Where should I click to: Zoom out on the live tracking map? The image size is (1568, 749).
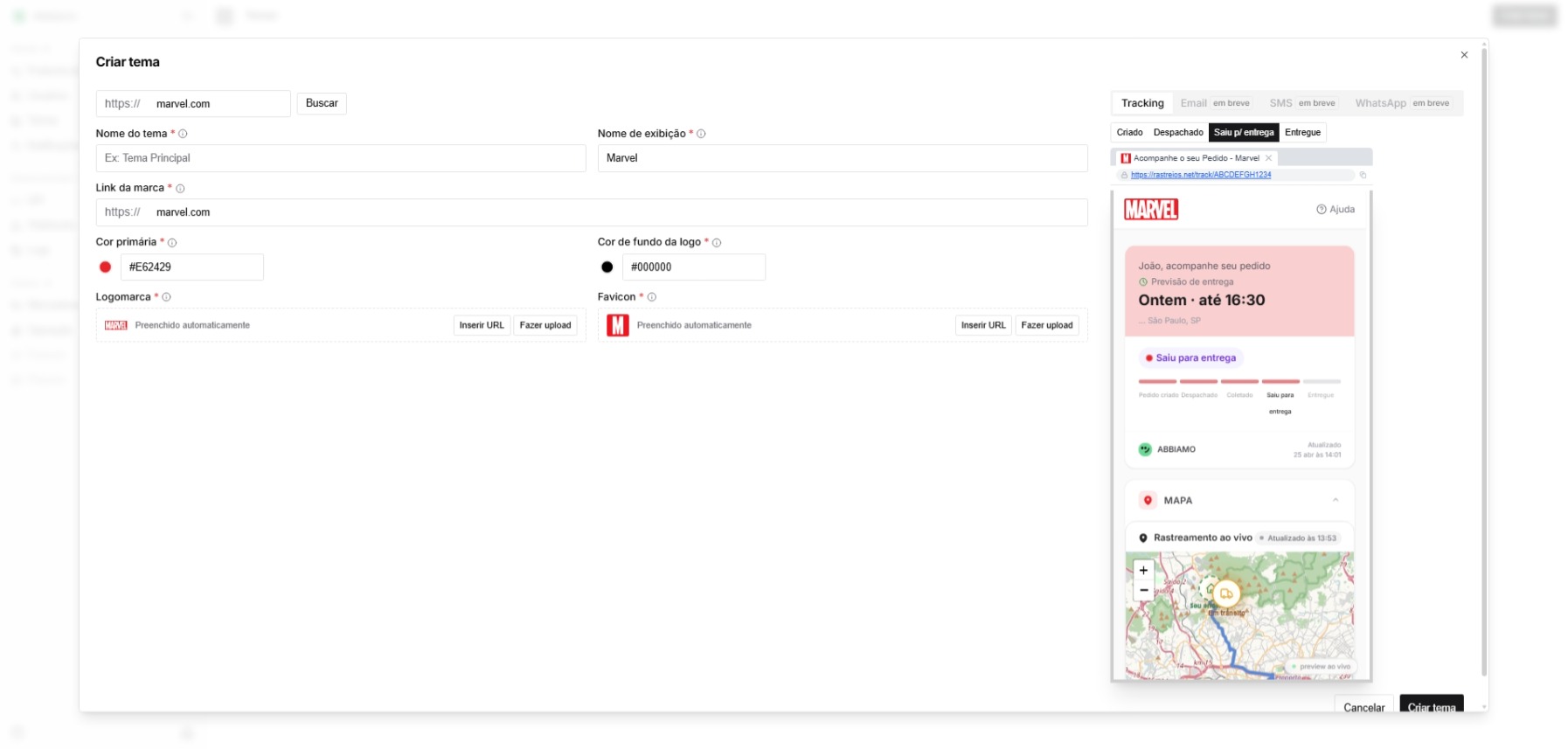point(1143,591)
